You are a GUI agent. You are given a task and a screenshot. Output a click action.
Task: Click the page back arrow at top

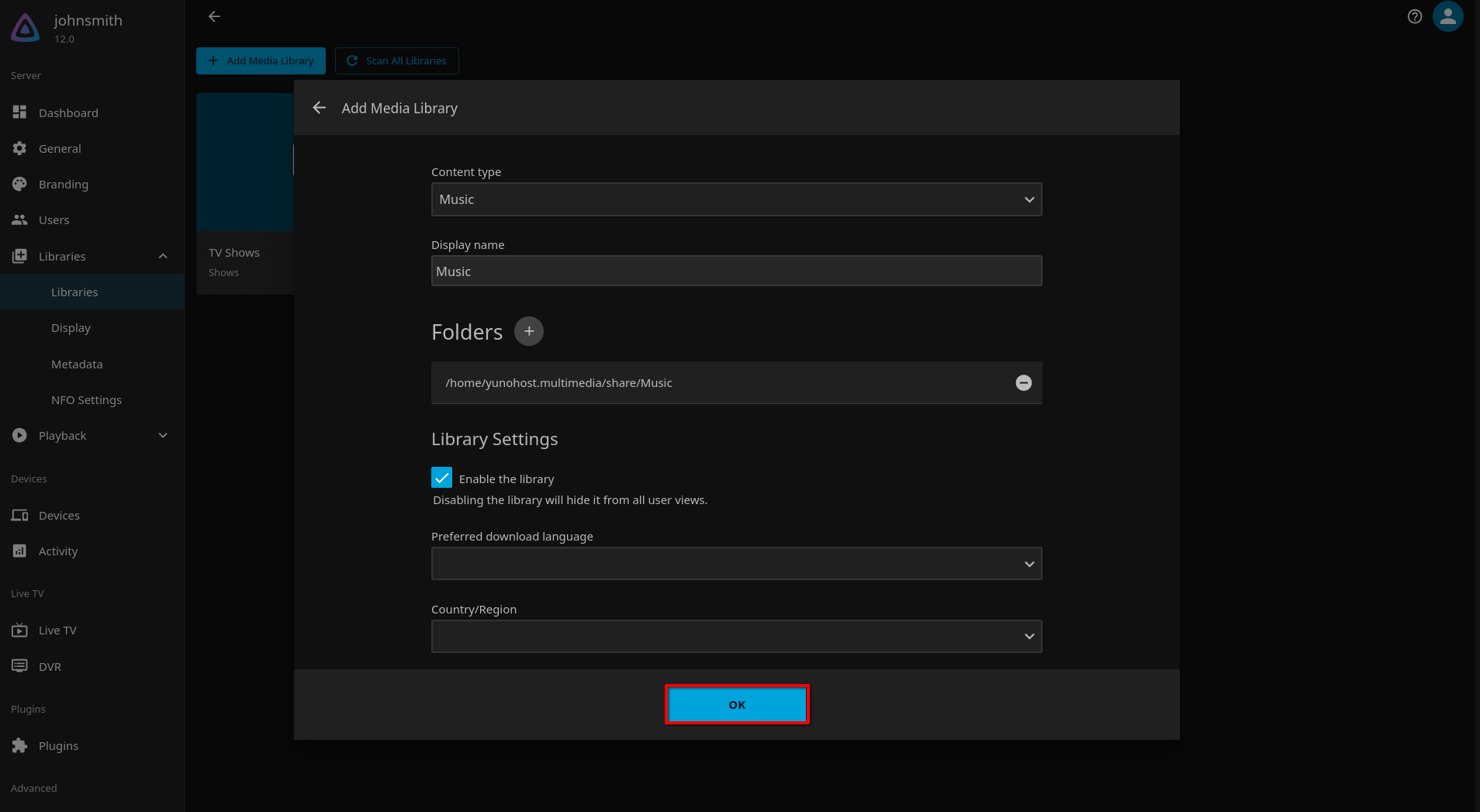pyautogui.click(x=215, y=16)
